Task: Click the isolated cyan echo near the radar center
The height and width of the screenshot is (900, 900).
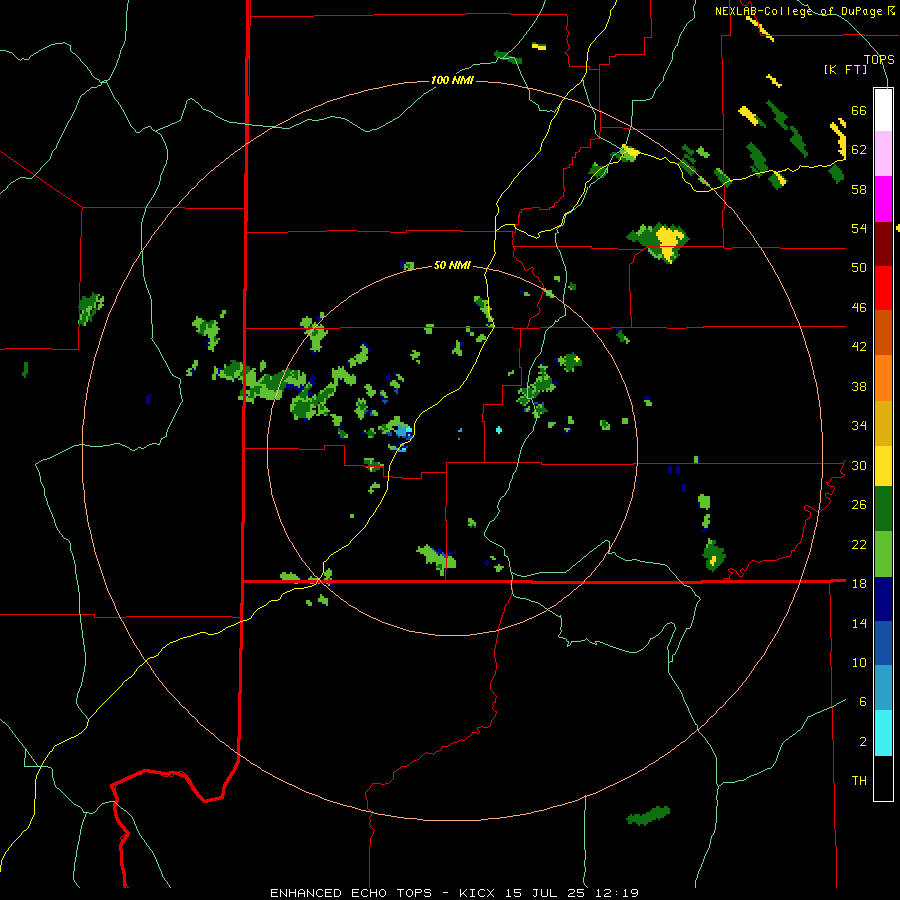Action: [499, 429]
